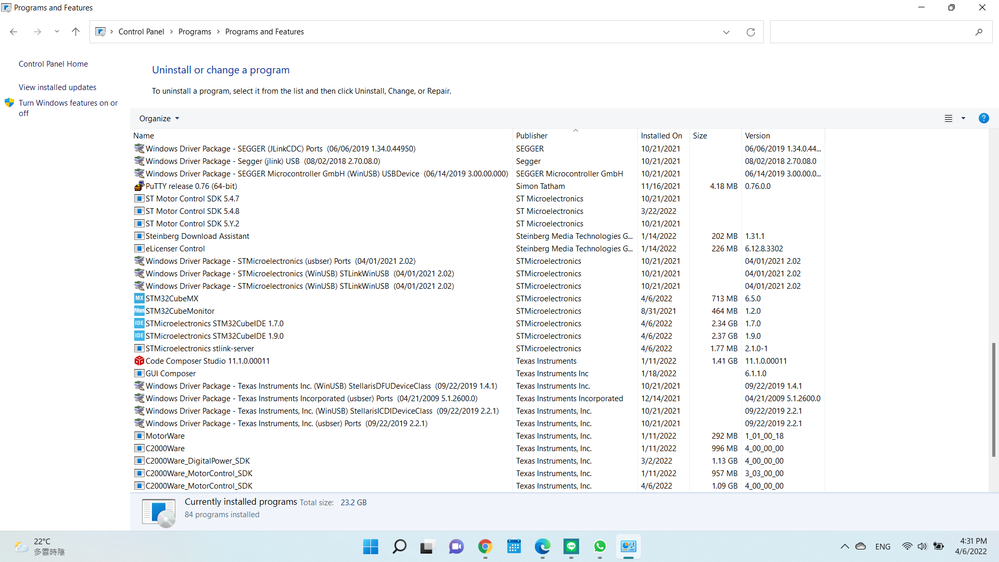Sort by the Version column header
Screen dimensions: 999x562
coord(783,135)
